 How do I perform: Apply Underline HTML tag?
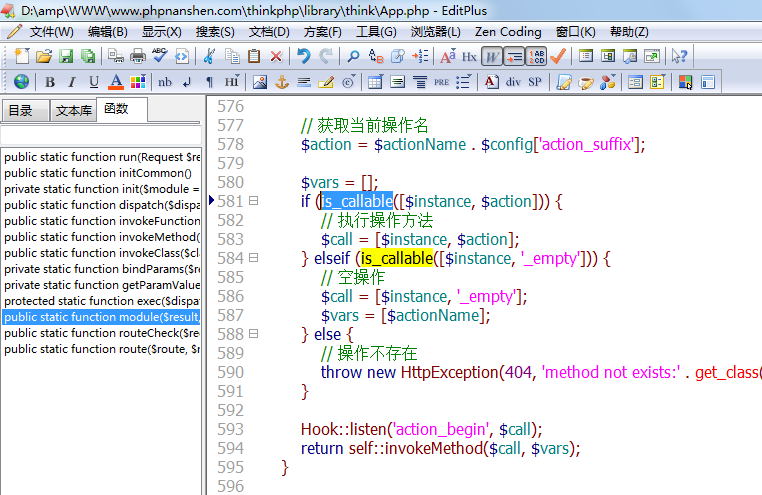coord(94,82)
